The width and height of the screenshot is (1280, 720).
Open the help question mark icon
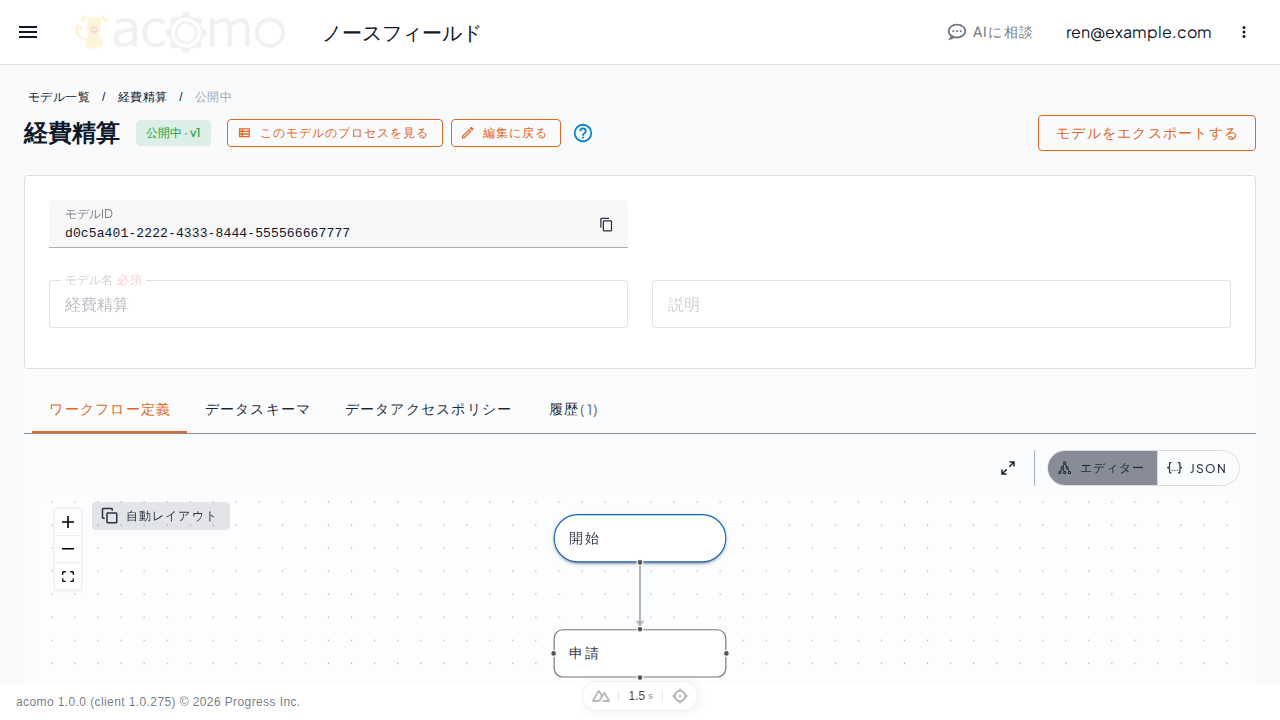tap(583, 133)
